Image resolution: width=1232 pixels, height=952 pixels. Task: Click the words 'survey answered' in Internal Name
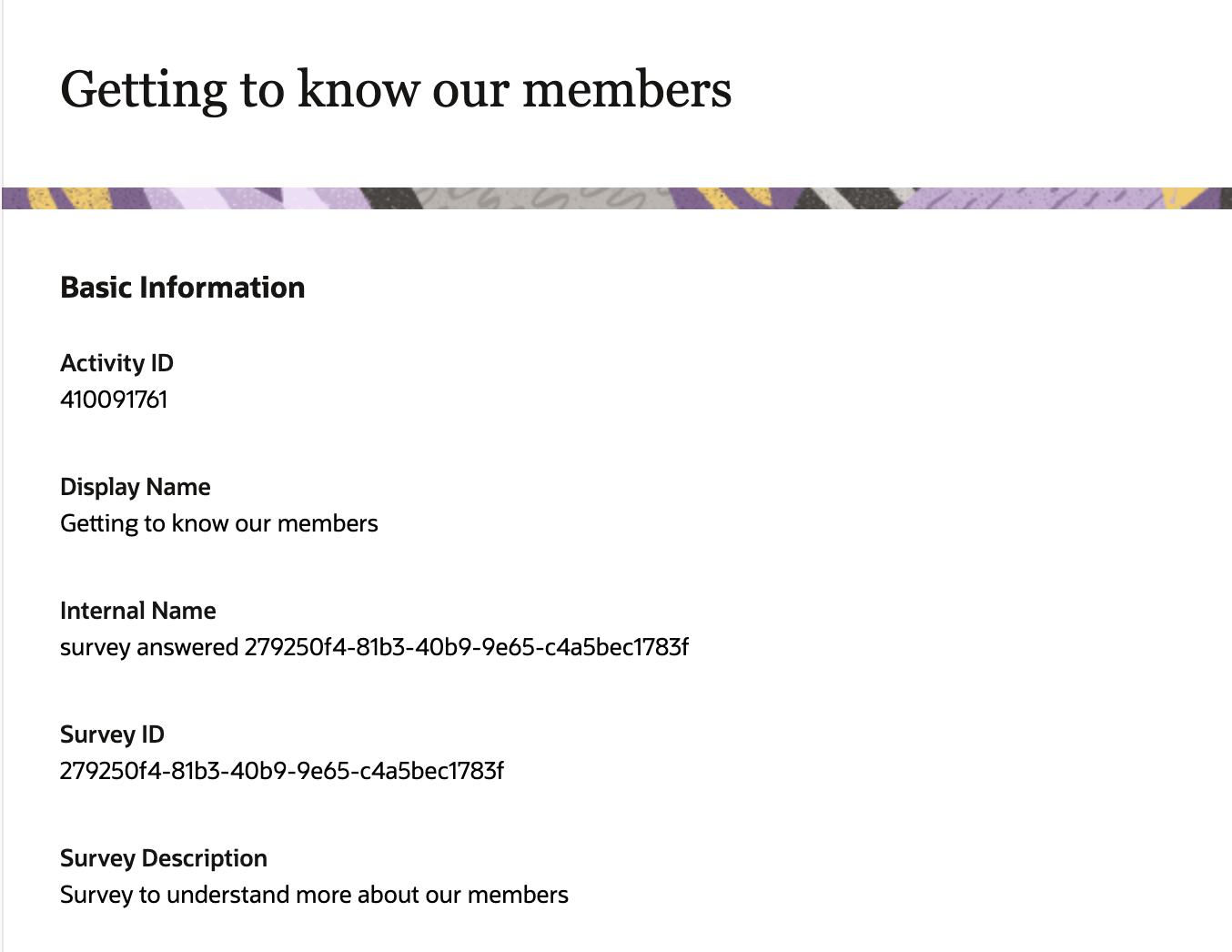point(149,647)
